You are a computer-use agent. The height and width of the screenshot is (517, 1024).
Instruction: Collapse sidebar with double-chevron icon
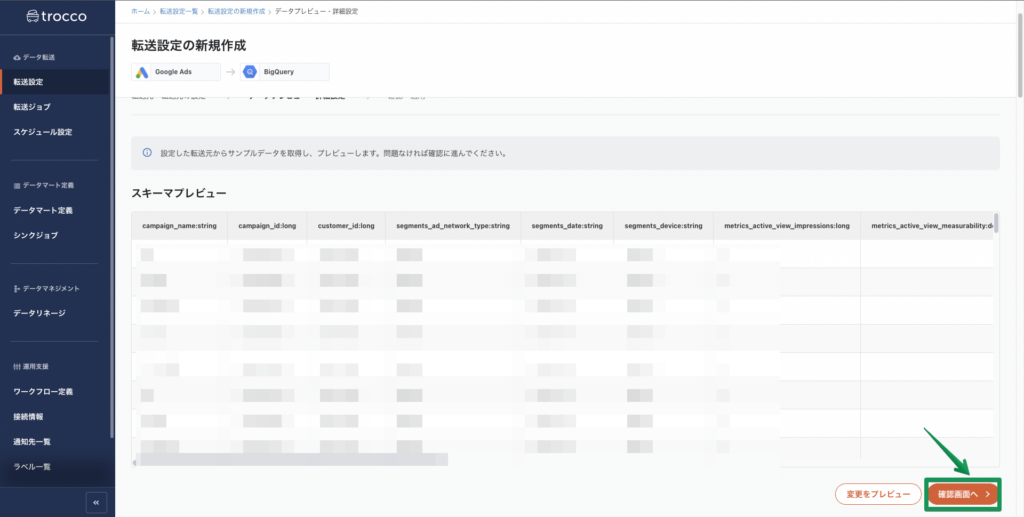click(96, 502)
